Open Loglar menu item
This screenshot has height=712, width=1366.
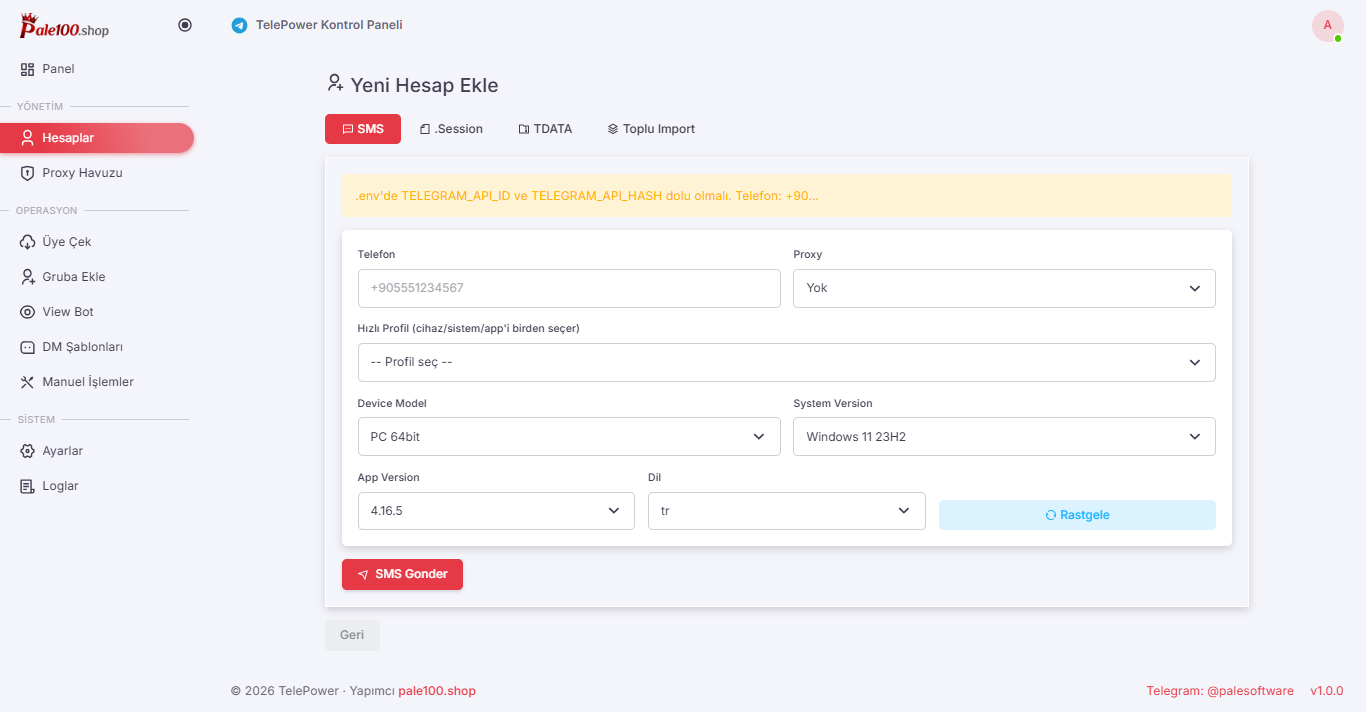[97, 486]
